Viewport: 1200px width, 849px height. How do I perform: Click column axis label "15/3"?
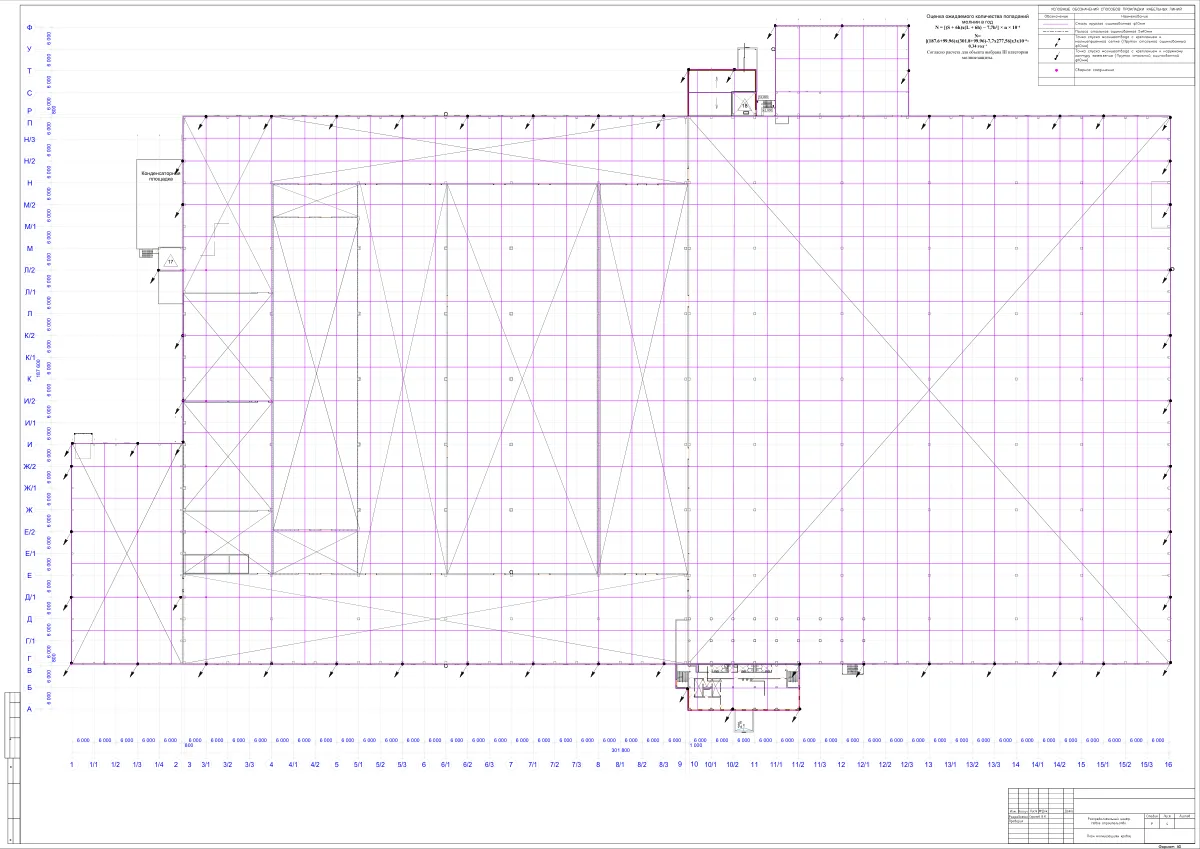click(x=1146, y=765)
